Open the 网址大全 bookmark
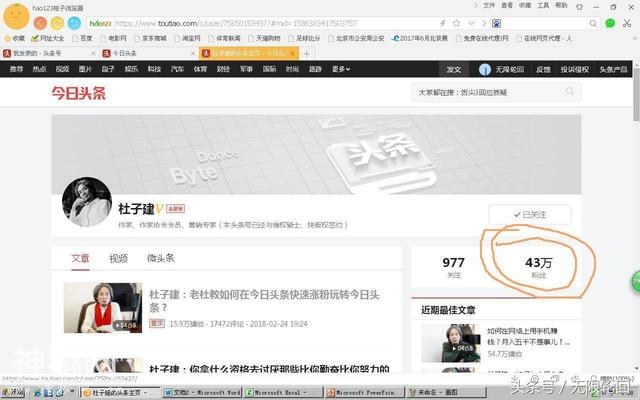This screenshot has width=640, height=400. (x=48, y=38)
